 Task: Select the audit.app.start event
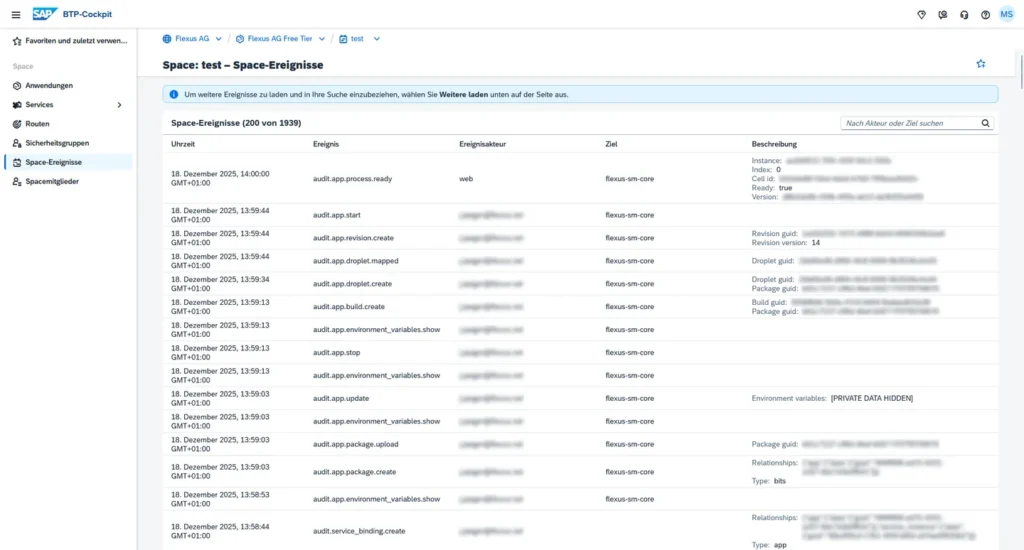(x=336, y=215)
